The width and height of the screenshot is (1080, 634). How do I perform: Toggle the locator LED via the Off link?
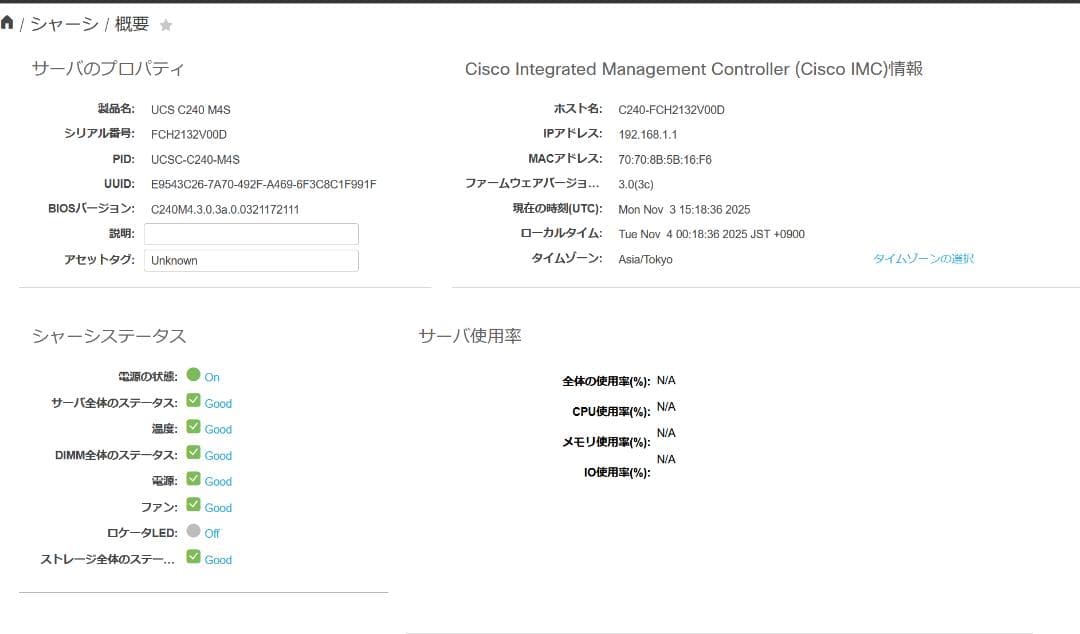(213, 533)
